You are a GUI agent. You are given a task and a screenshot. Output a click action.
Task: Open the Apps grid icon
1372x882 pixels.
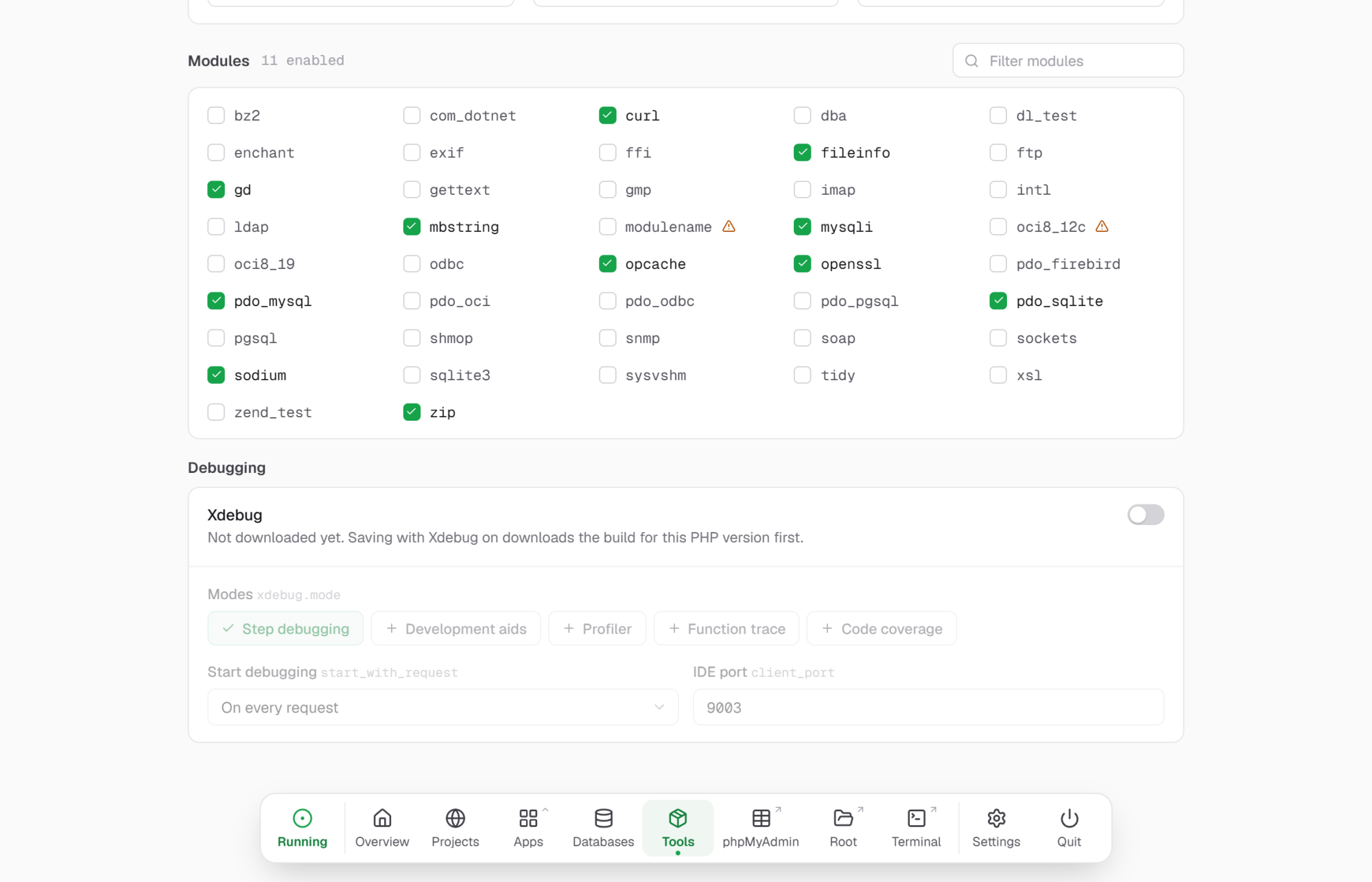point(528,818)
